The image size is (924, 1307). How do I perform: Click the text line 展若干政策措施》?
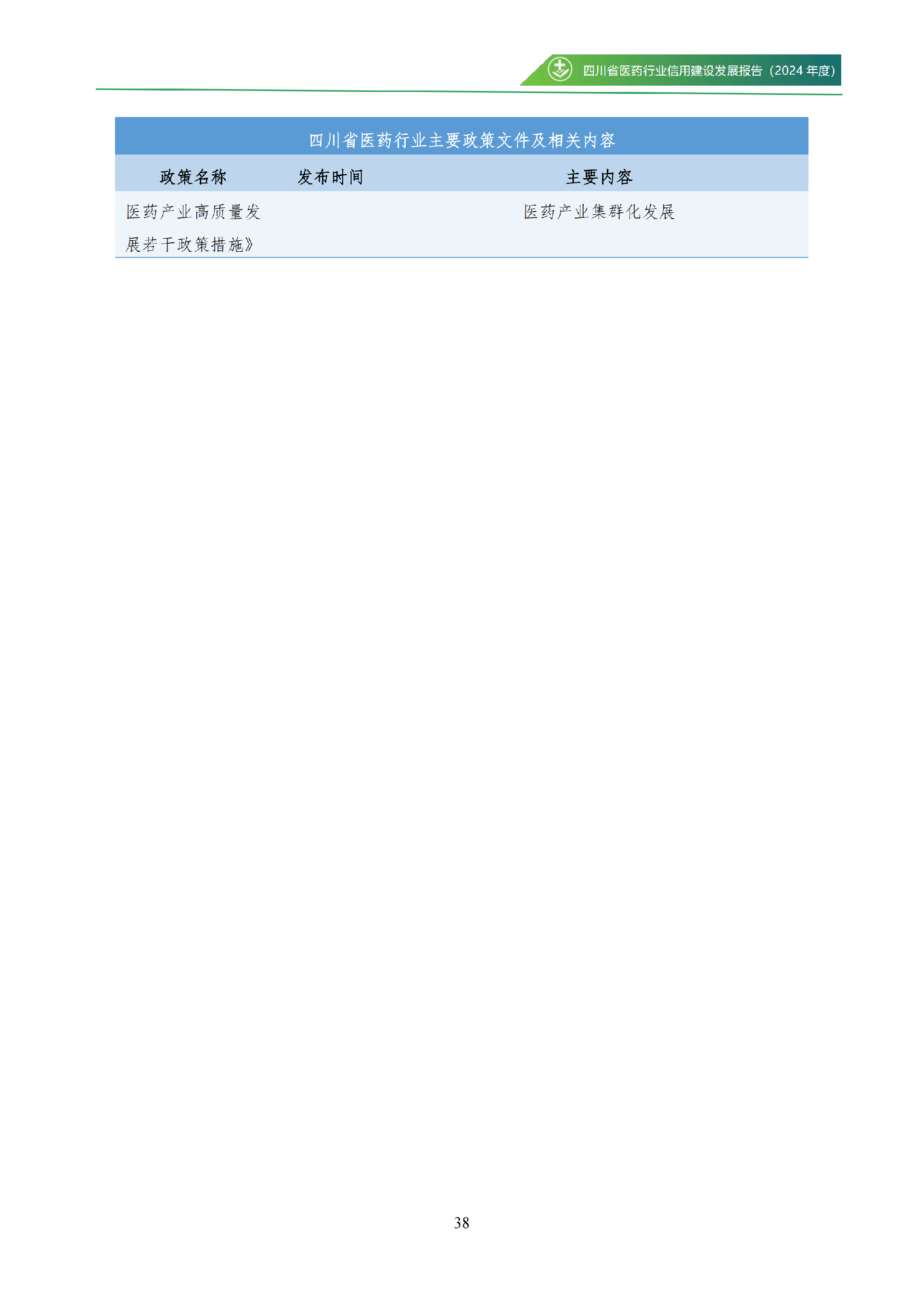pyautogui.click(x=189, y=245)
